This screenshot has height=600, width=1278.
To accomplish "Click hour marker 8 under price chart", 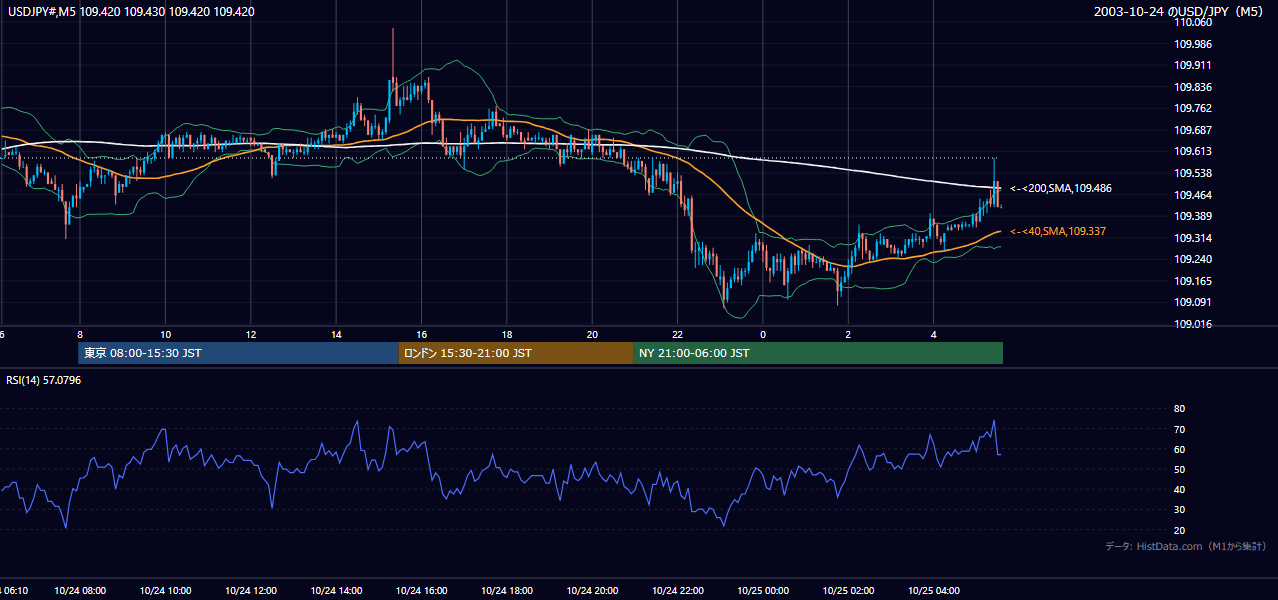I will pos(80,334).
